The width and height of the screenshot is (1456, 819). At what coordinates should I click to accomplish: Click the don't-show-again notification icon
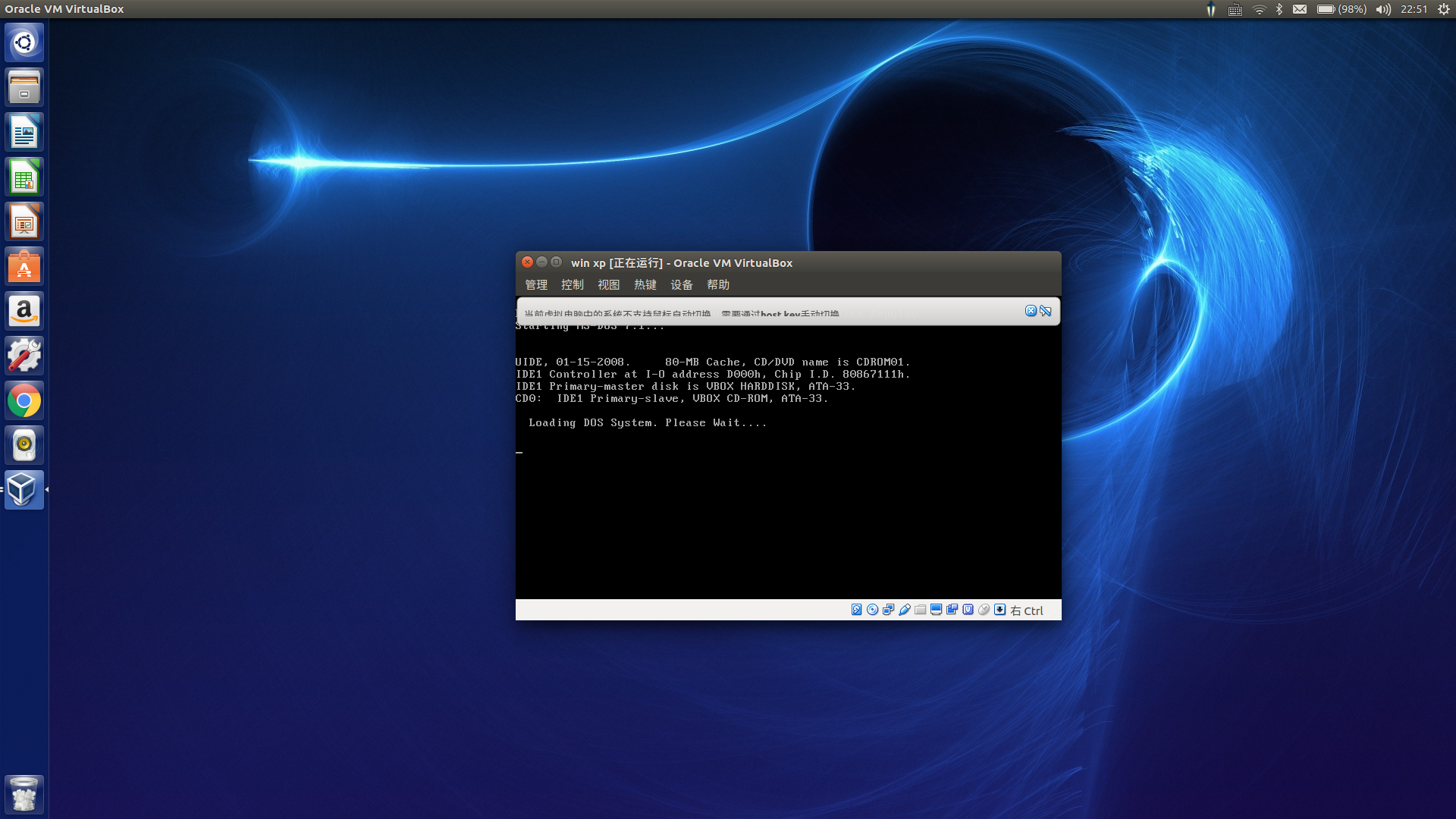(x=1046, y=311)
